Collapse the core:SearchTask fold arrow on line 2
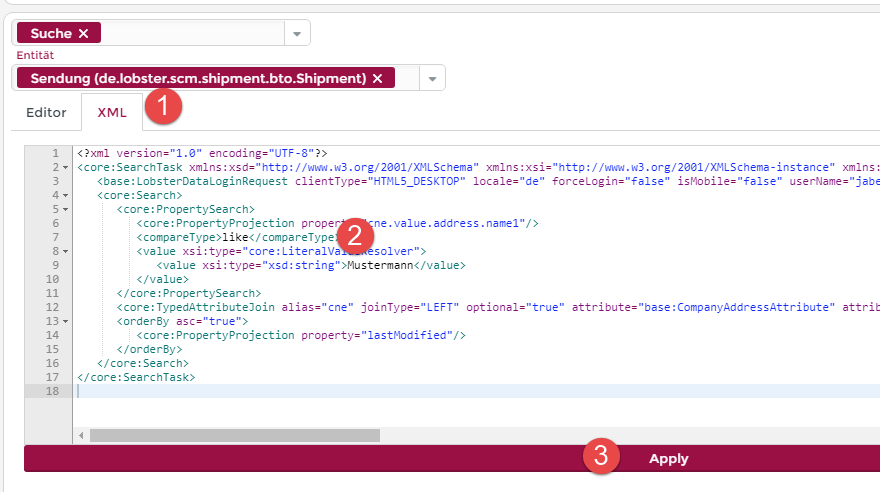880x492 pixels. click(x=66, y=167)
